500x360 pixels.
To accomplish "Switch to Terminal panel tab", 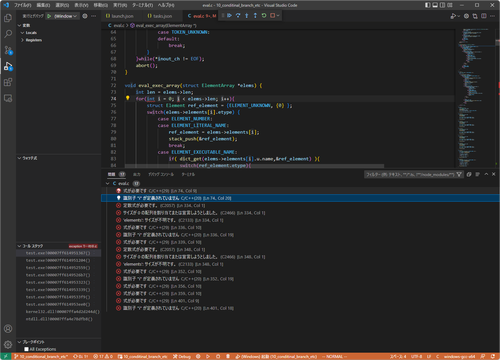I will pyautogui.click(x=188, y=174).
